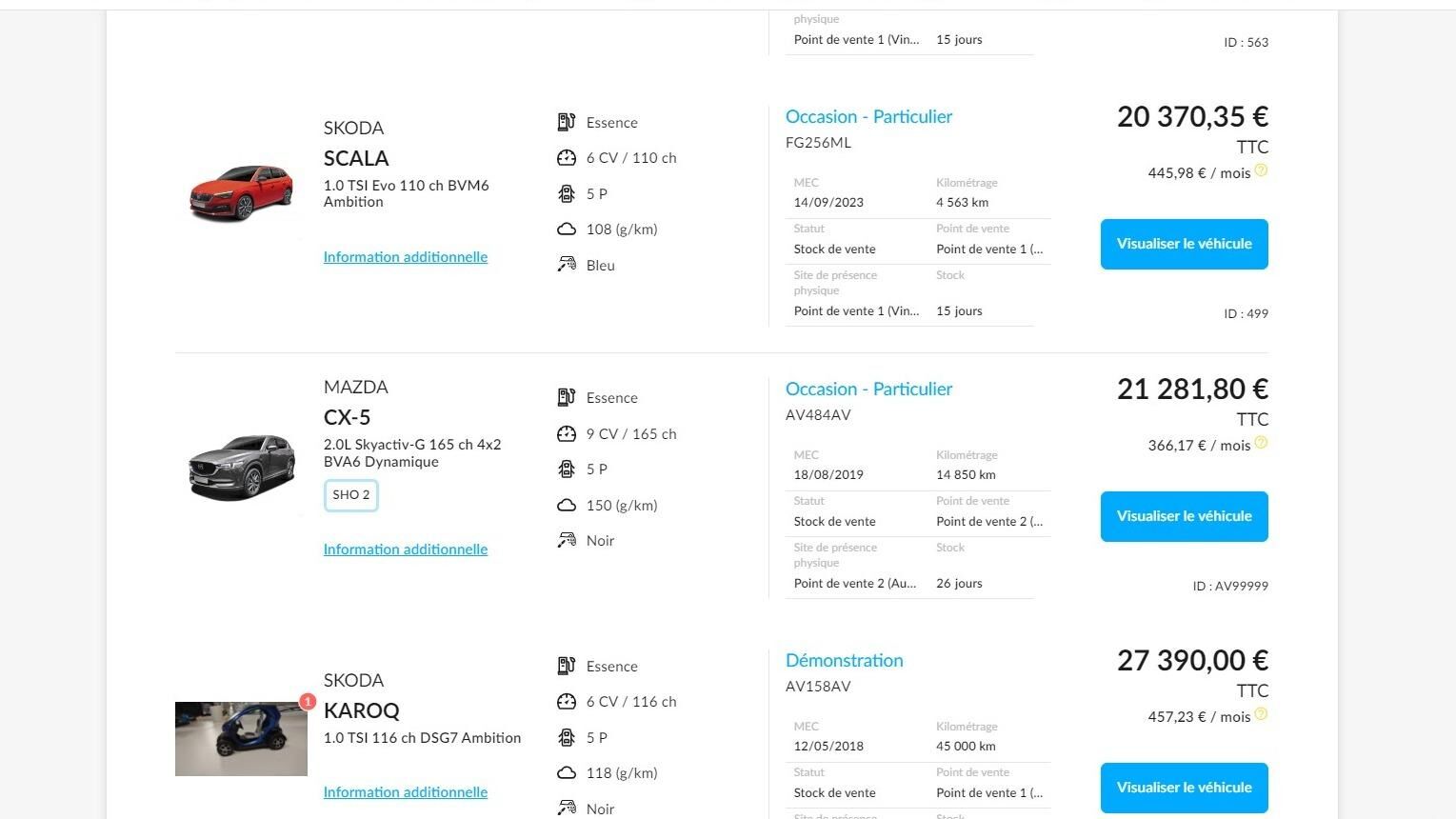
Task: Click the paint color icon beside Bleu
Action: [567, 265]
